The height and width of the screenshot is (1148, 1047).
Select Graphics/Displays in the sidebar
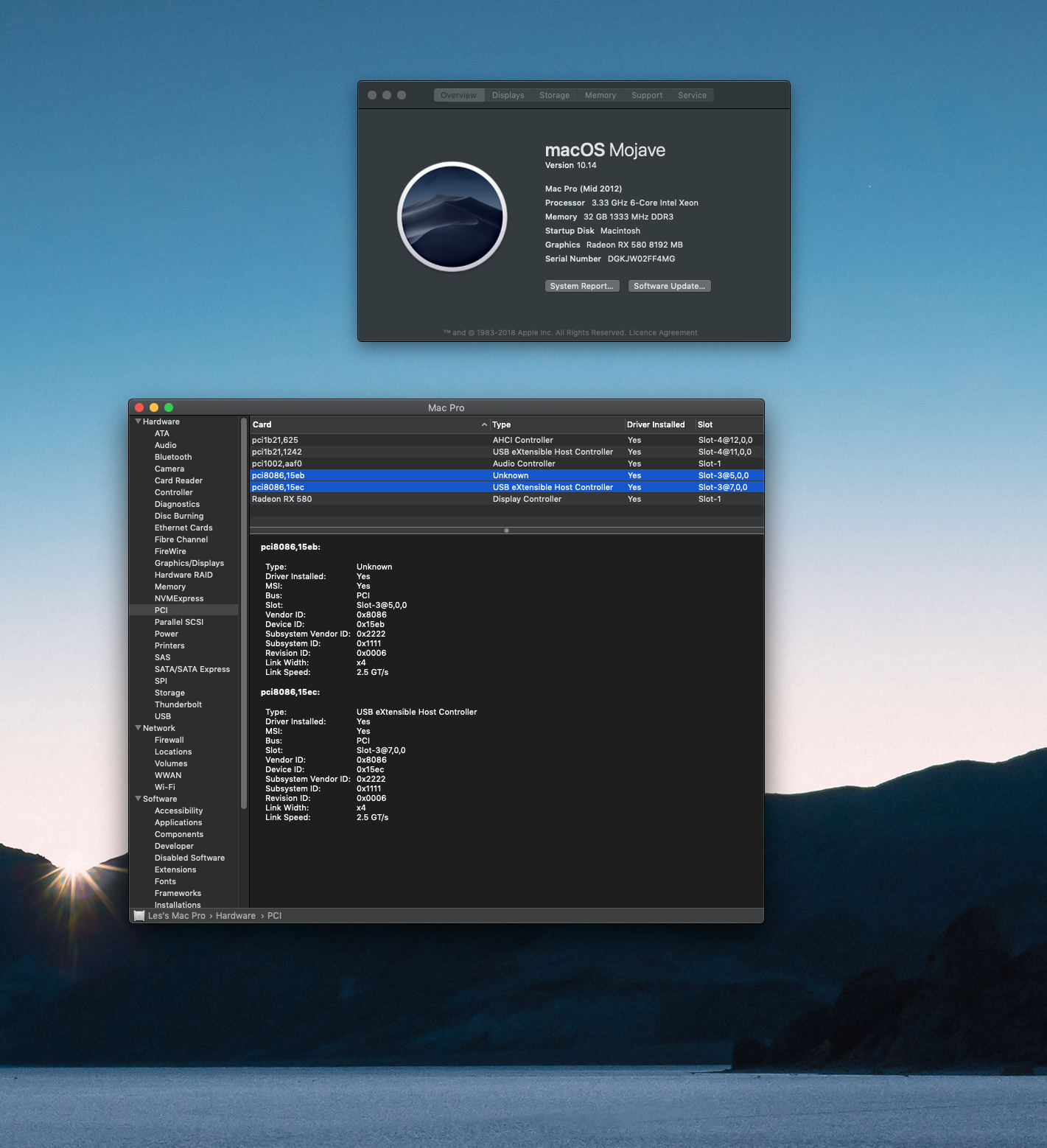tap(189, 563)
